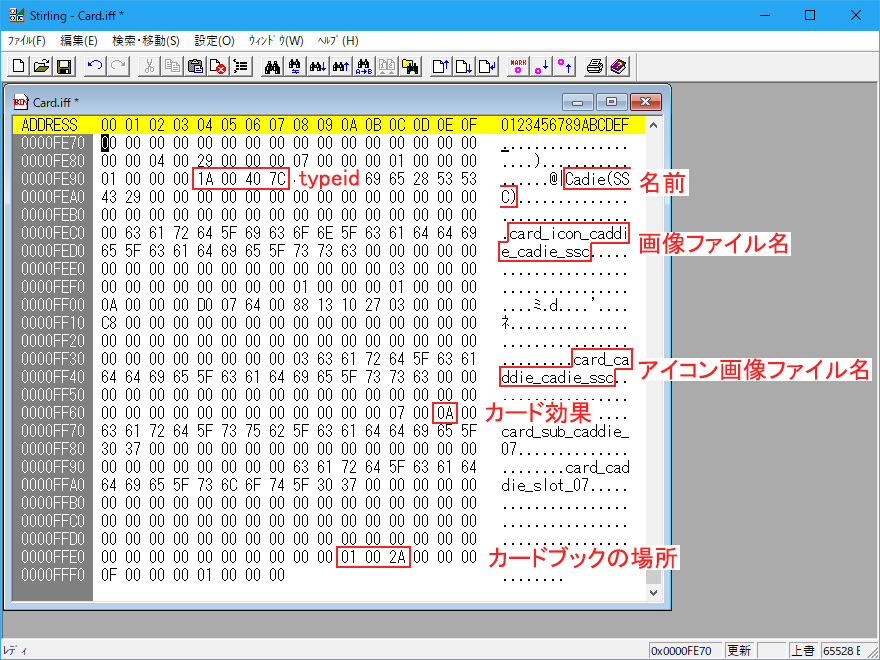This screenshot has width=880, height=660.
Task: Open the ファイル(F) menu
Action: point(26,41)
